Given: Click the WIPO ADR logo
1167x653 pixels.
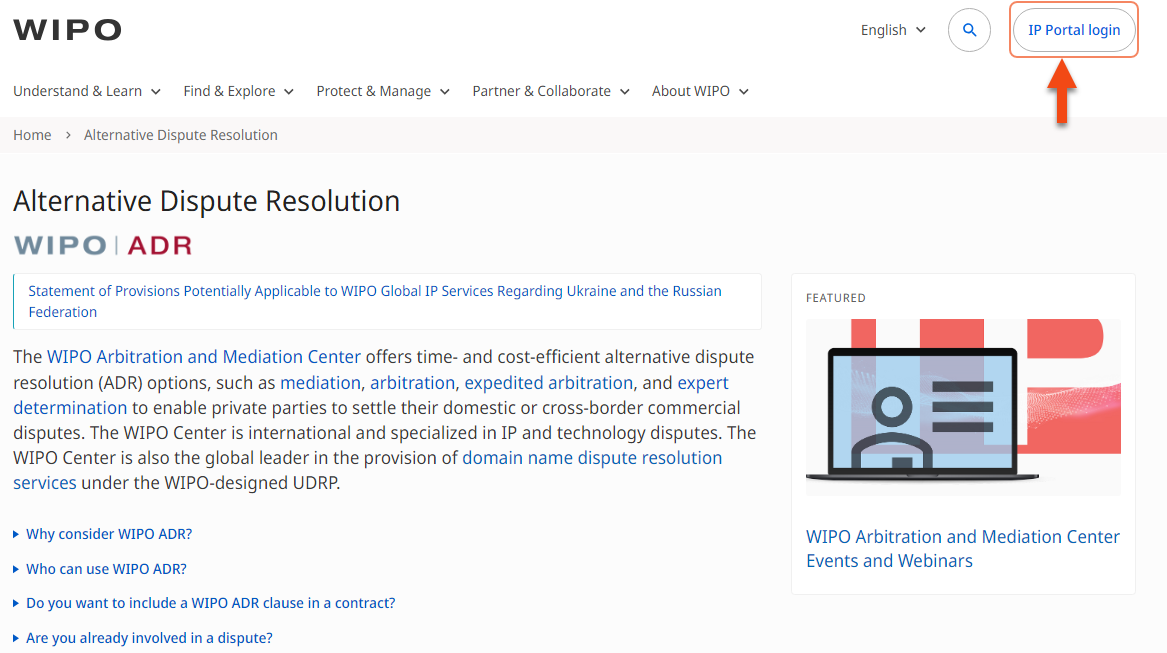Looking at the screenshot, I should [102, 245].
